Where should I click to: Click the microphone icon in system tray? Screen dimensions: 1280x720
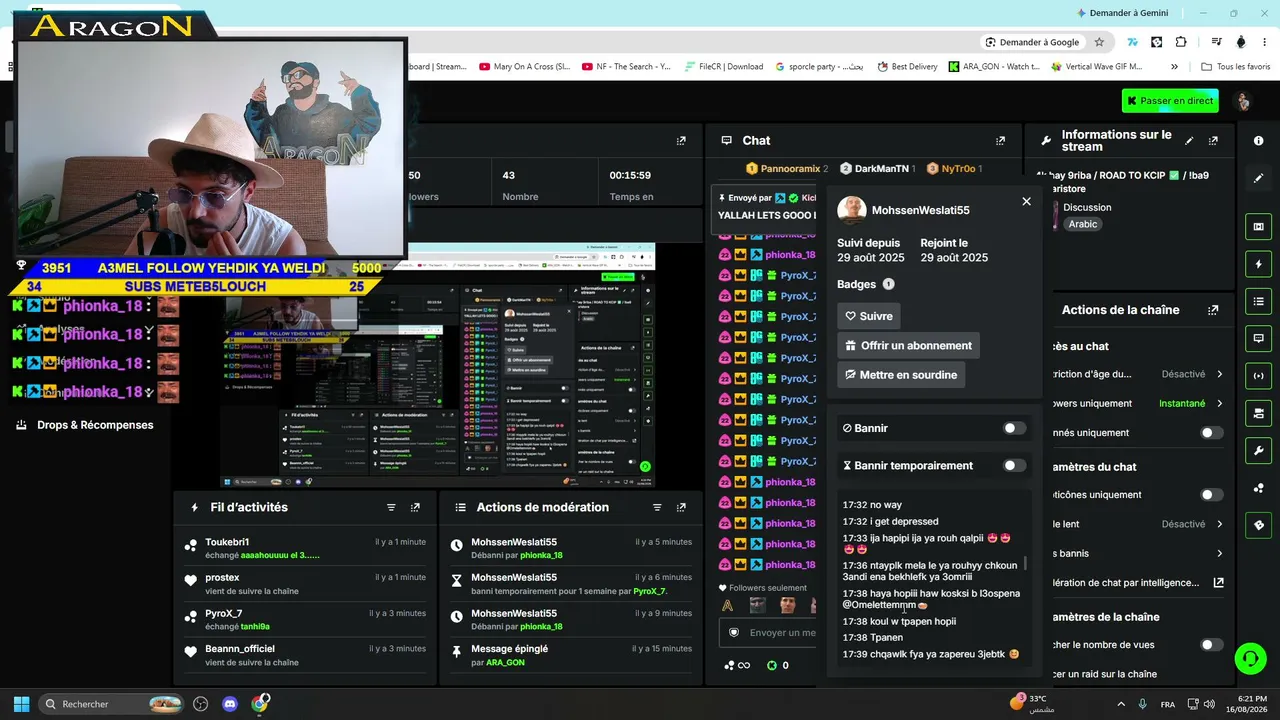click(x=1143, y=704)
